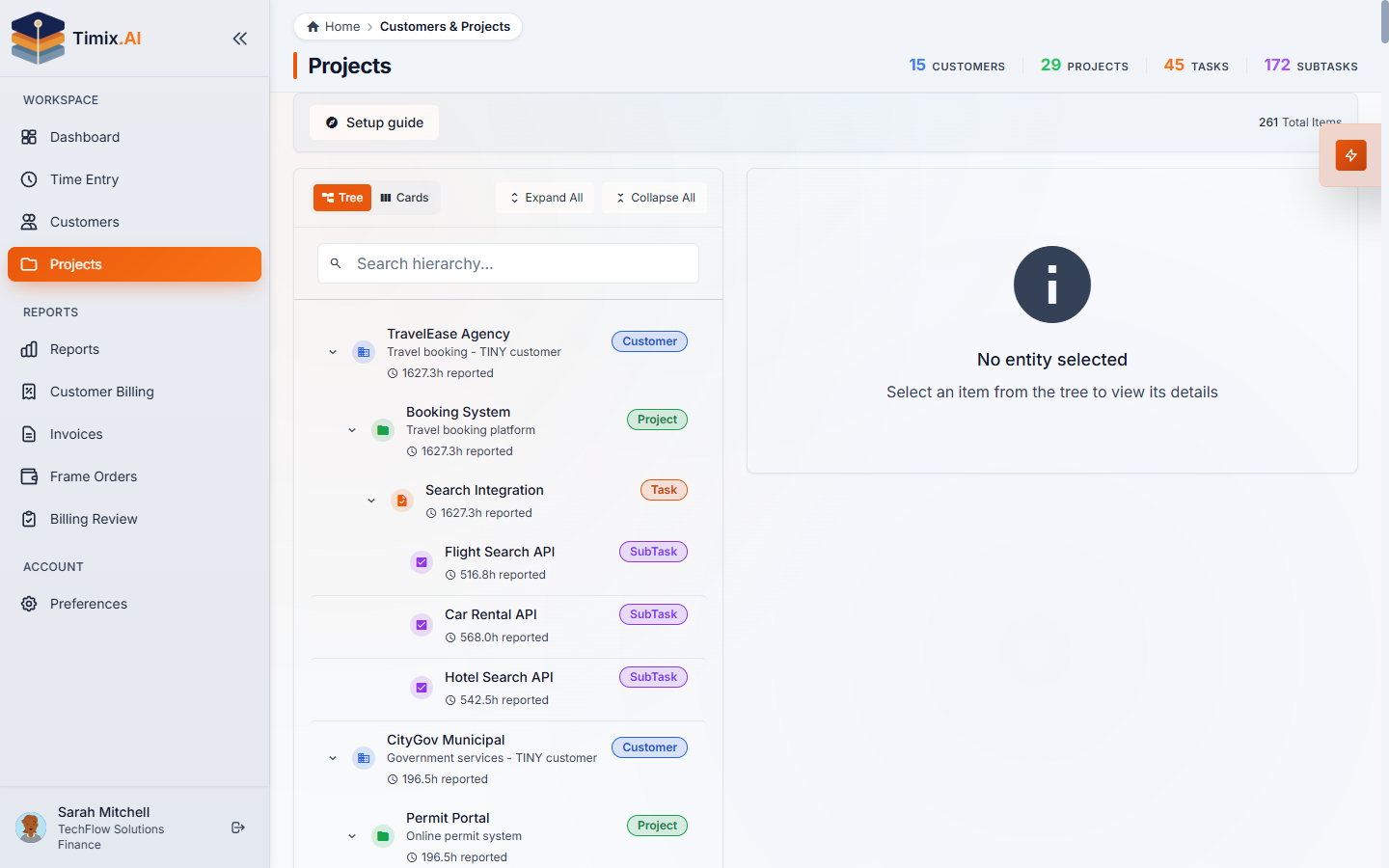Click the Billing Review clipboard icon
1389x868 pixels.
[x=29, y=519]
